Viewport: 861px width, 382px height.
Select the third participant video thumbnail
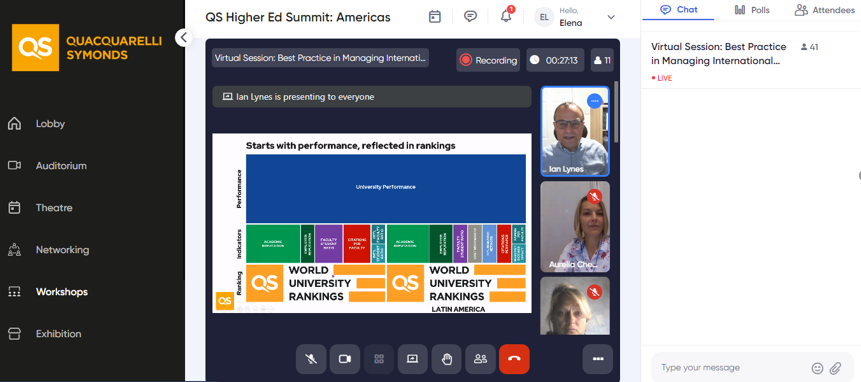(574, 306)
